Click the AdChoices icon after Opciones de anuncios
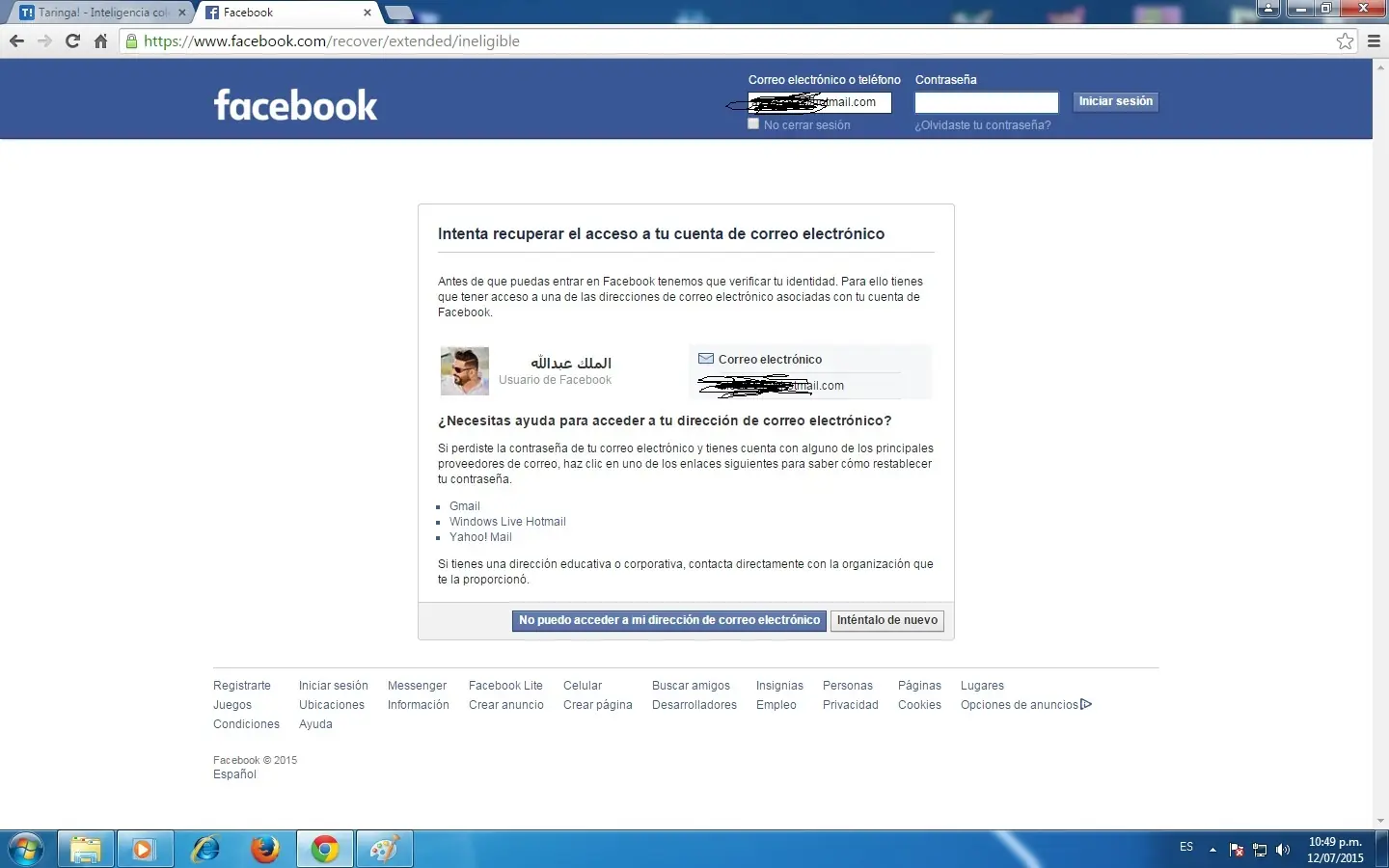The width and height of the screenshot is (1389, 868). click(1086, 705)
